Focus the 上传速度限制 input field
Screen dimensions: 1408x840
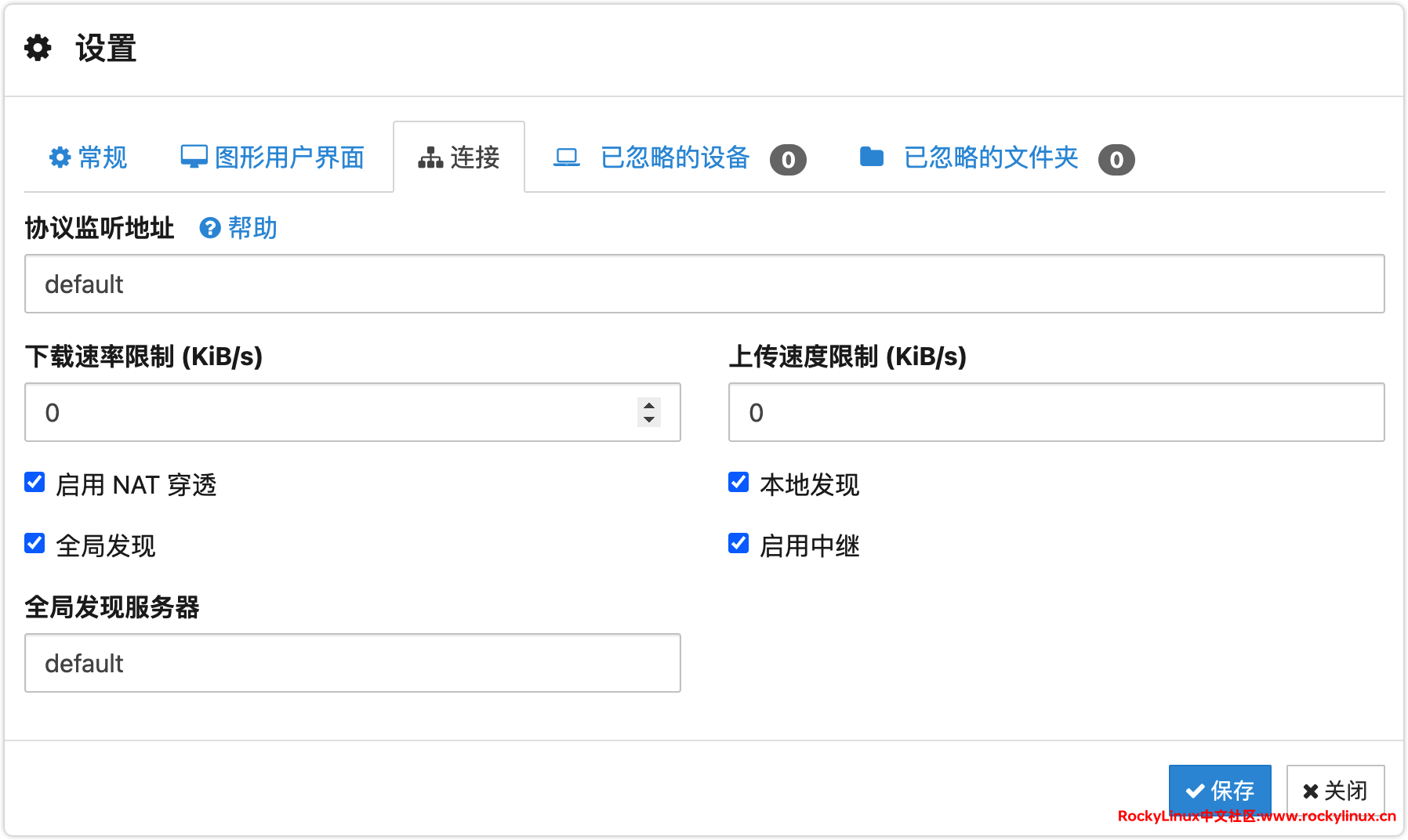pyautogui.click(x=1056, y=412)
